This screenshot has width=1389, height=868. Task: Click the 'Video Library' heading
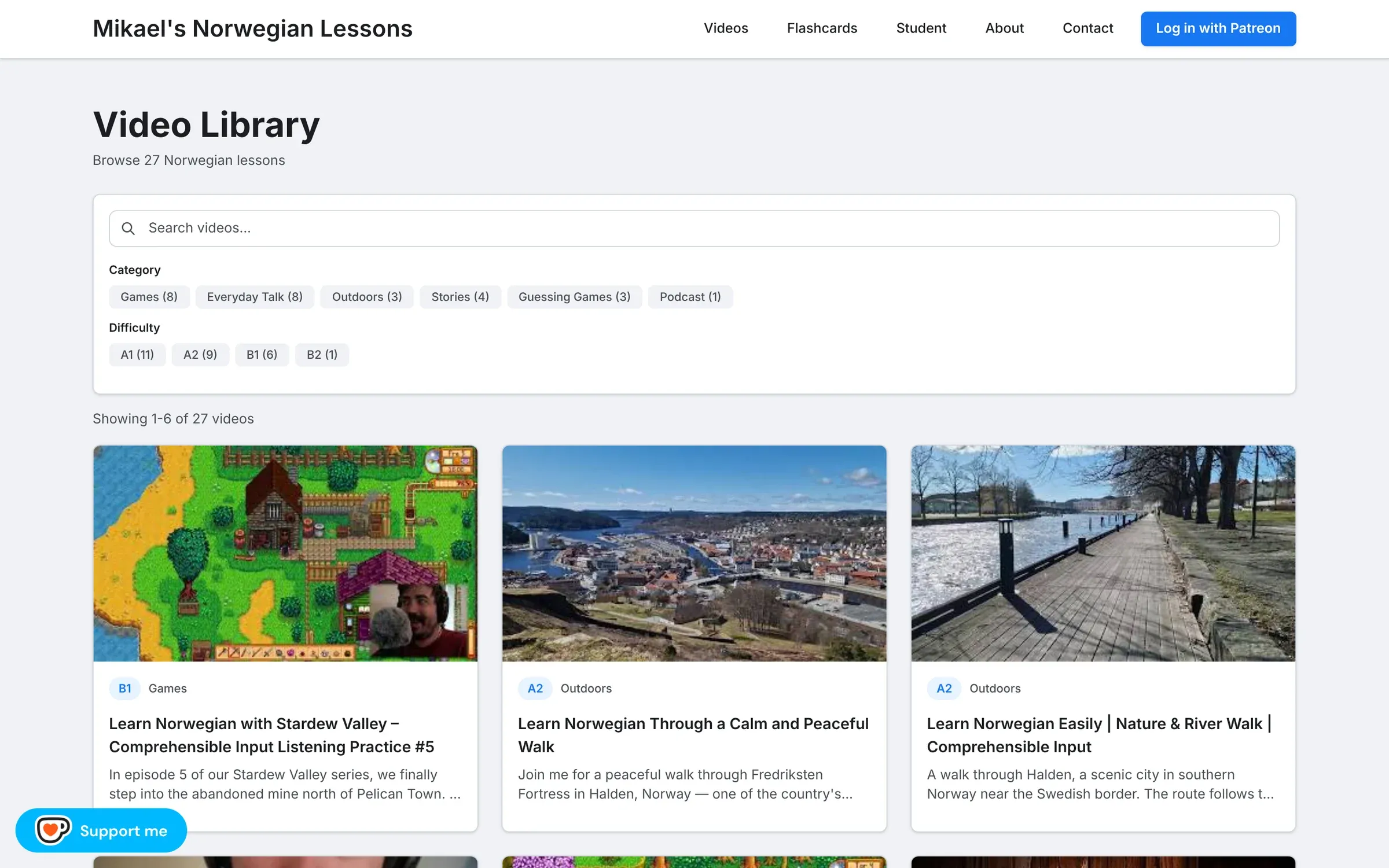(206, 124)
